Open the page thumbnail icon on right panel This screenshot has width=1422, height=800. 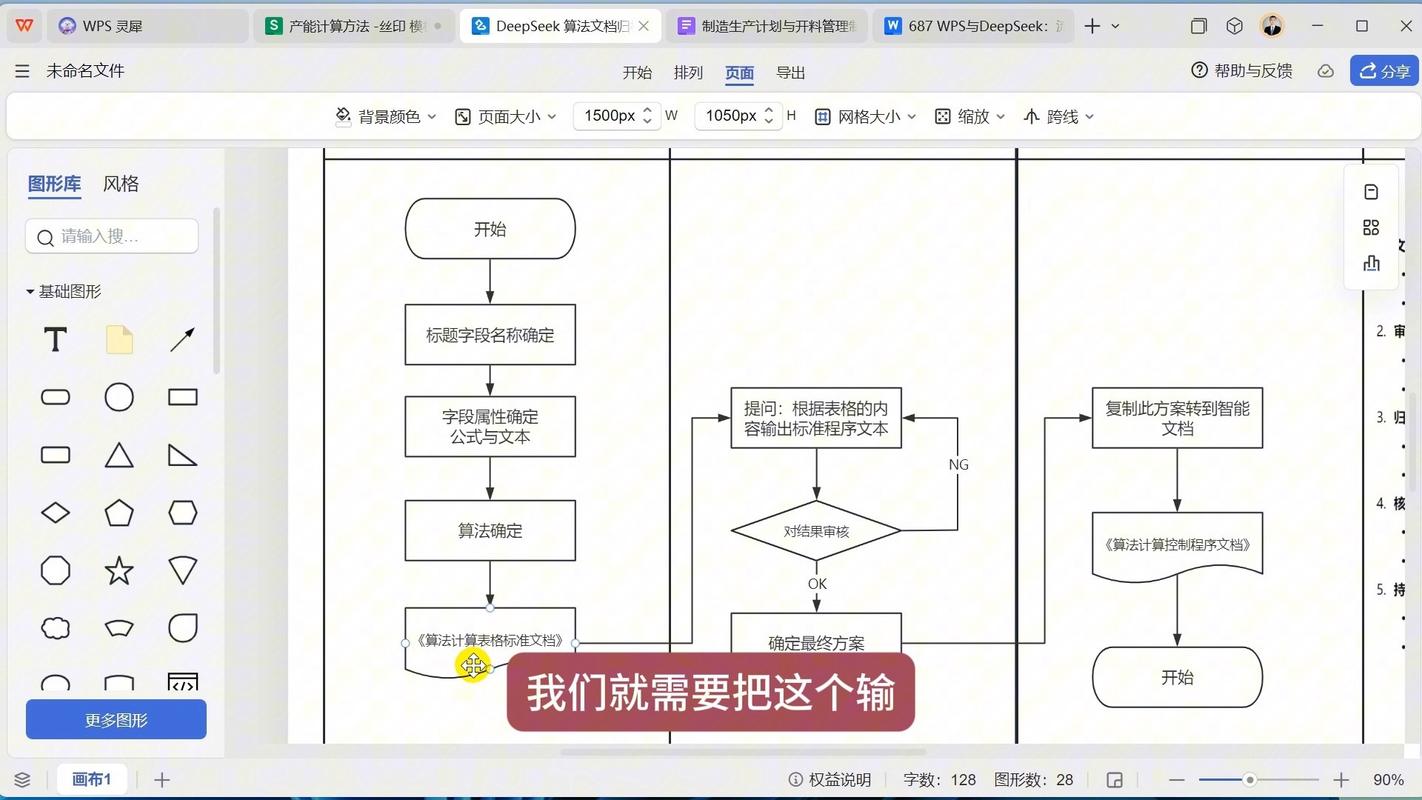[1371, 191]
